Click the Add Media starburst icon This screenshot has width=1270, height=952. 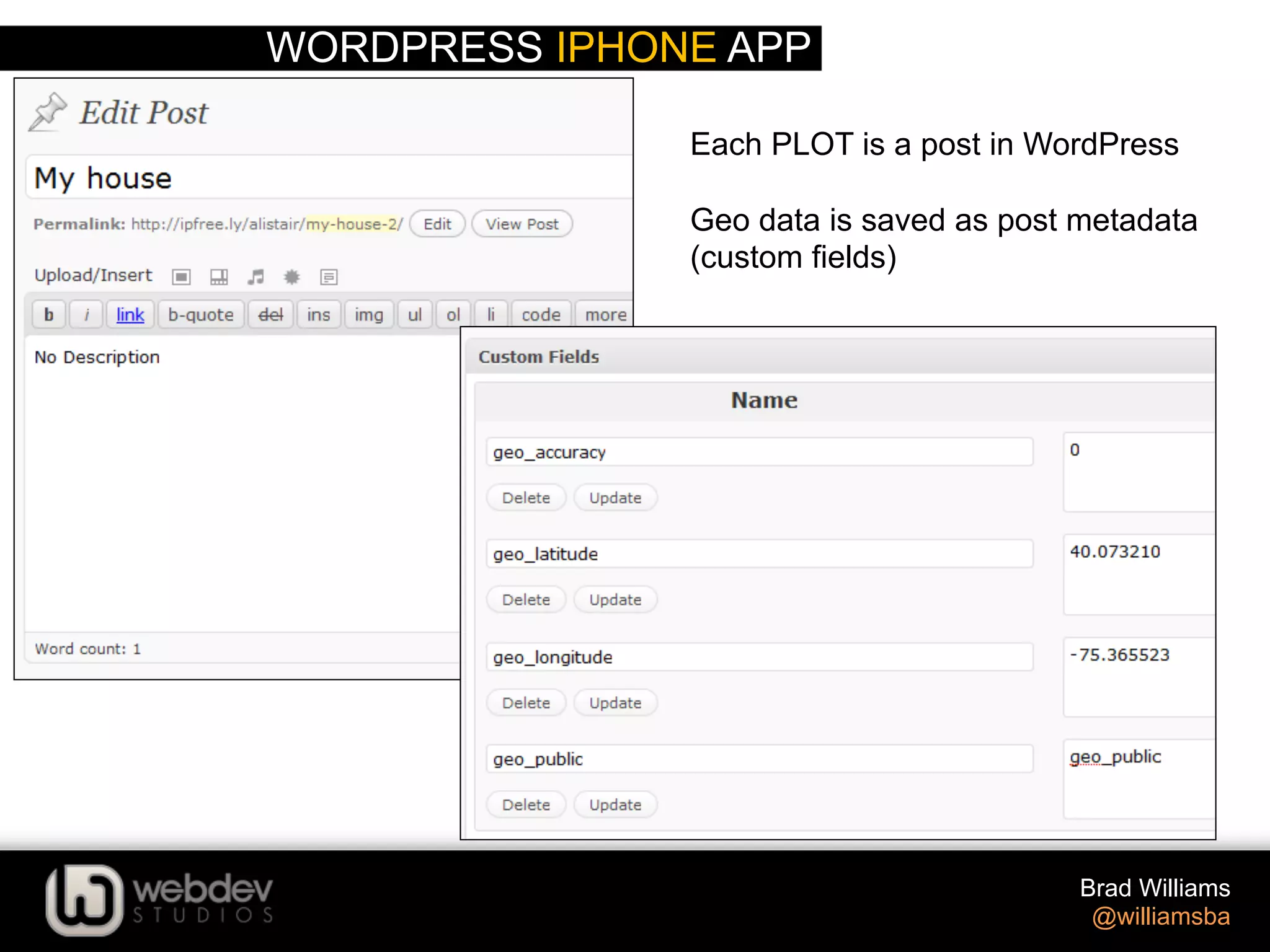coord(291,277)
